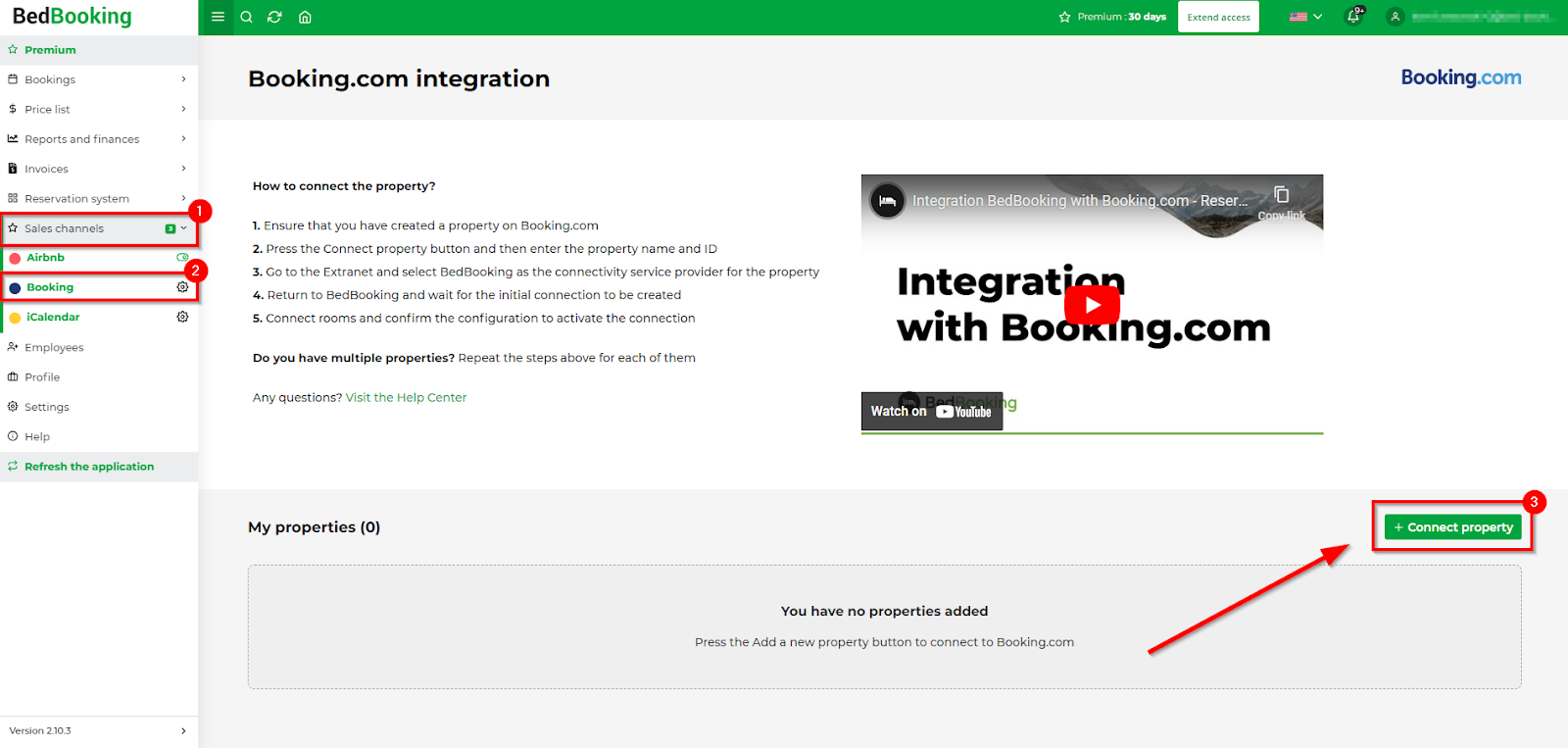Open Settings menu item
This screenshot has width=1568, height=748.
99,407
